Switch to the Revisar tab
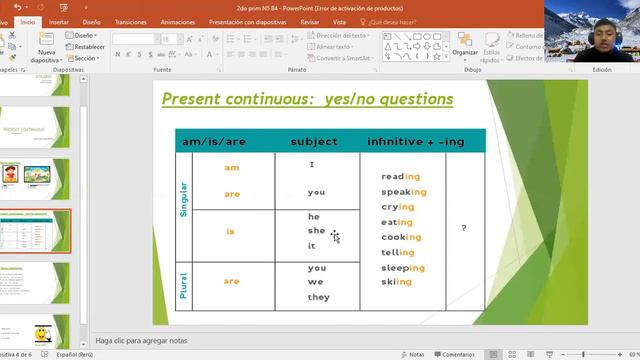Image resolution: width=640 pixels, height=360 pixels. (x=310, y=22)
